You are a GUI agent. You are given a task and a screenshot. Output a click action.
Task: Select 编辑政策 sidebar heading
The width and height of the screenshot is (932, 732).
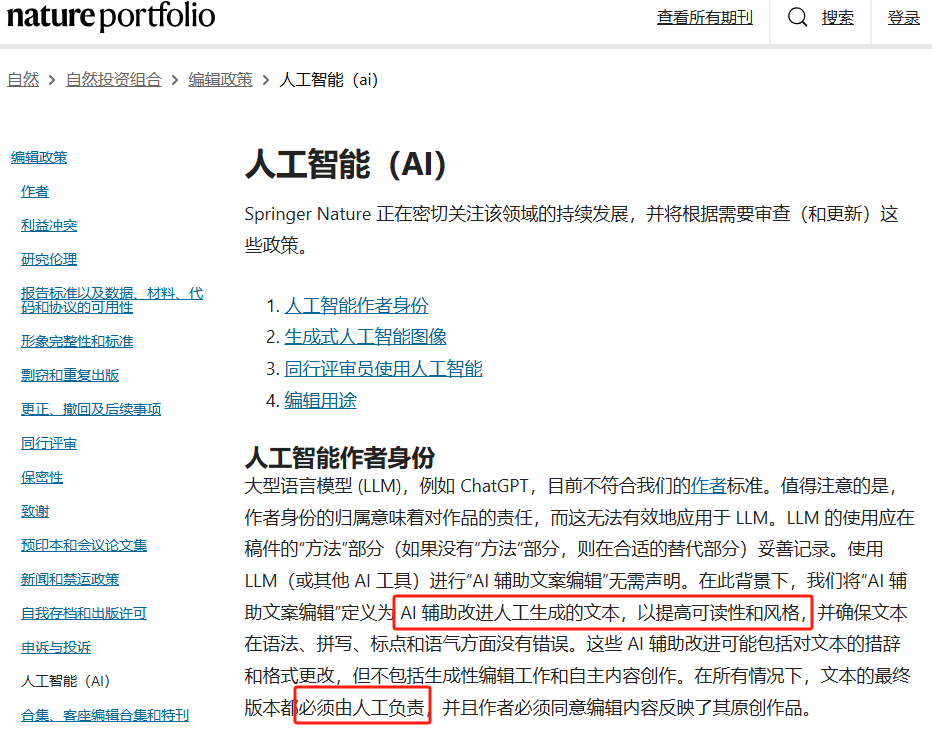(39, 158)
